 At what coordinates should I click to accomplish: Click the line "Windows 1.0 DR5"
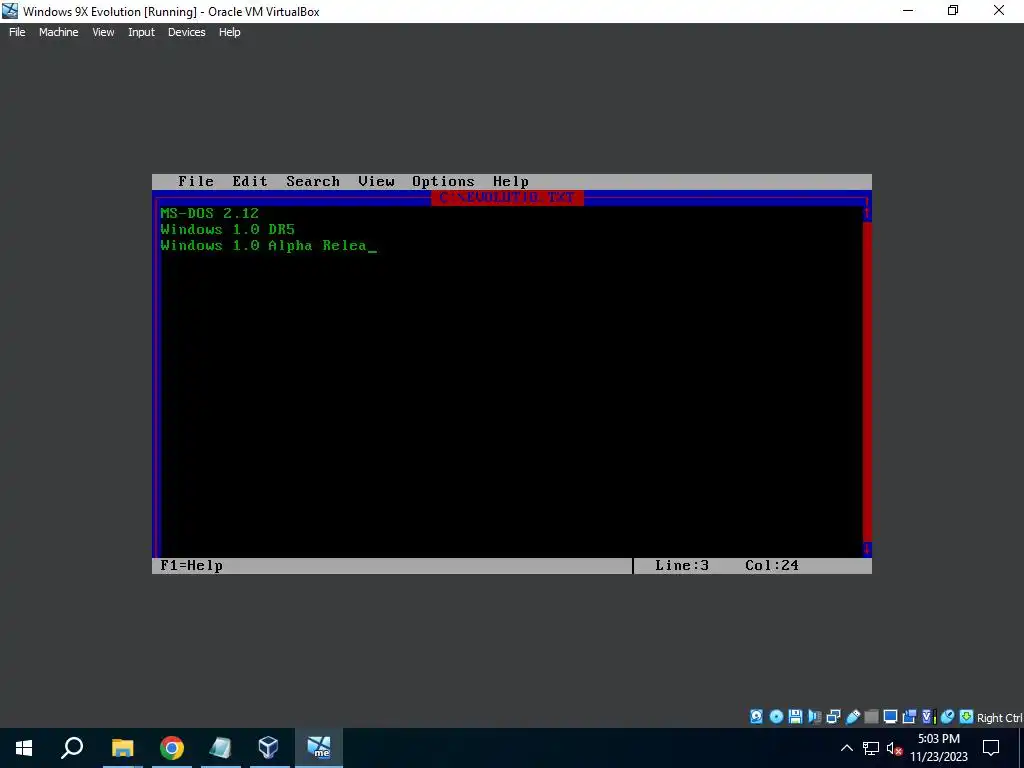[227, 229]
